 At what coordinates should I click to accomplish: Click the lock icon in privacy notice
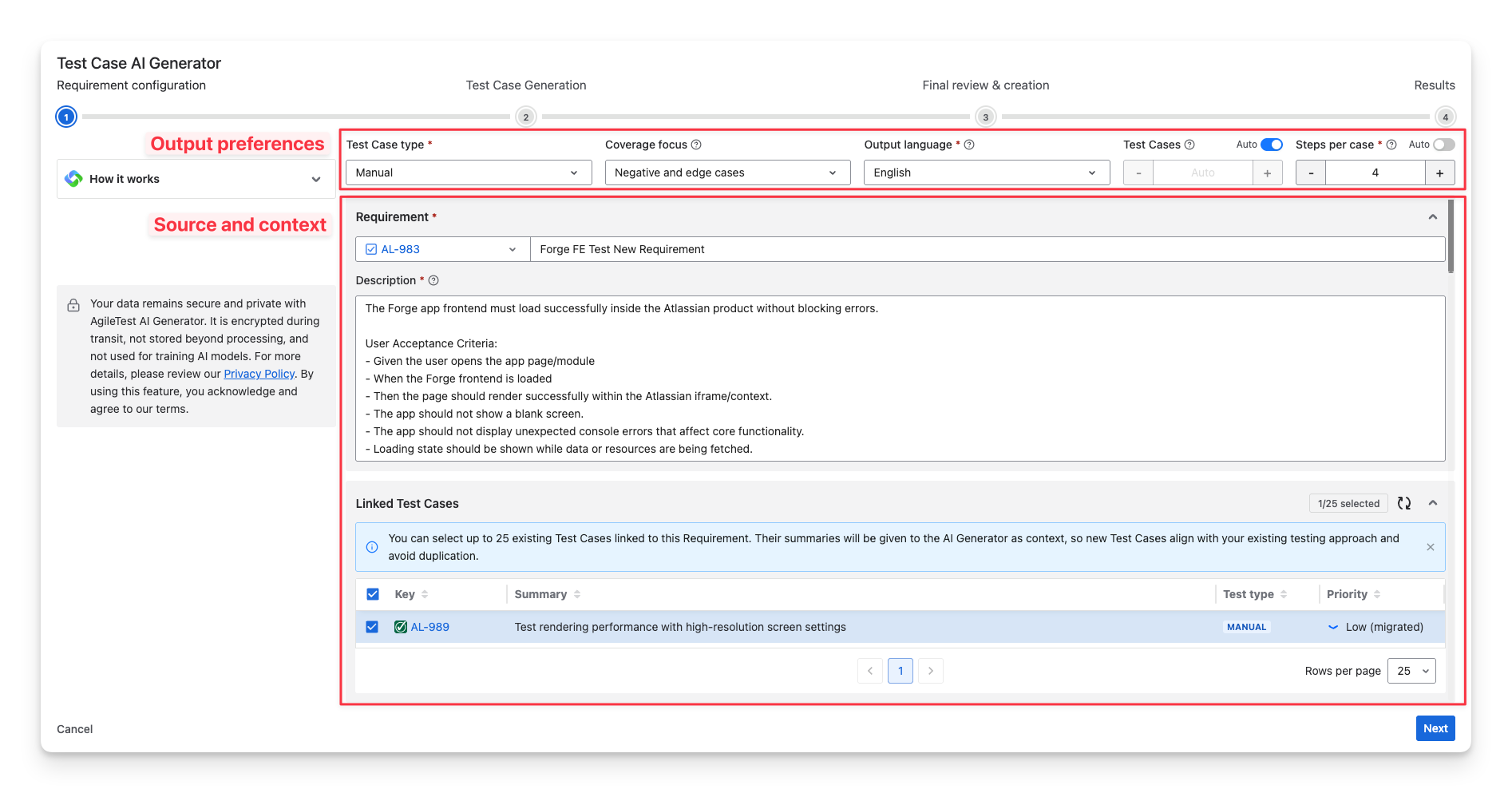tap(73, 305)
